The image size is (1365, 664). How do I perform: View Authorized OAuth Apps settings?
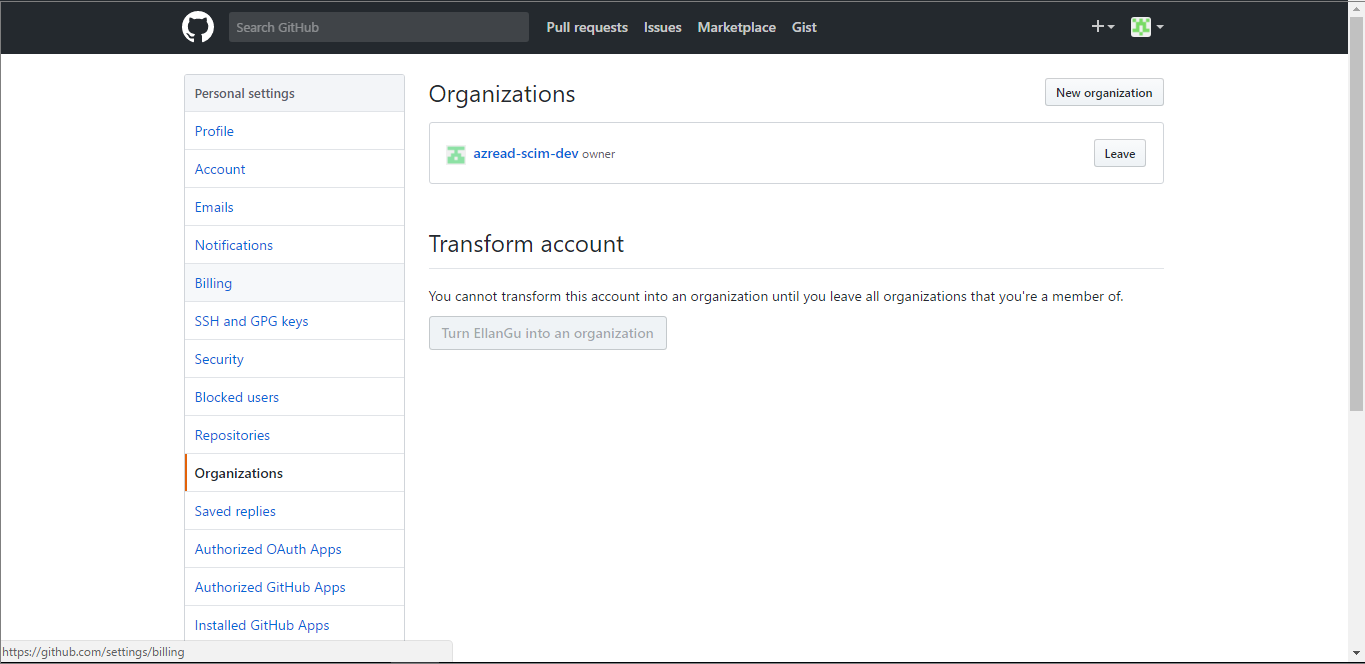[267, 549]
